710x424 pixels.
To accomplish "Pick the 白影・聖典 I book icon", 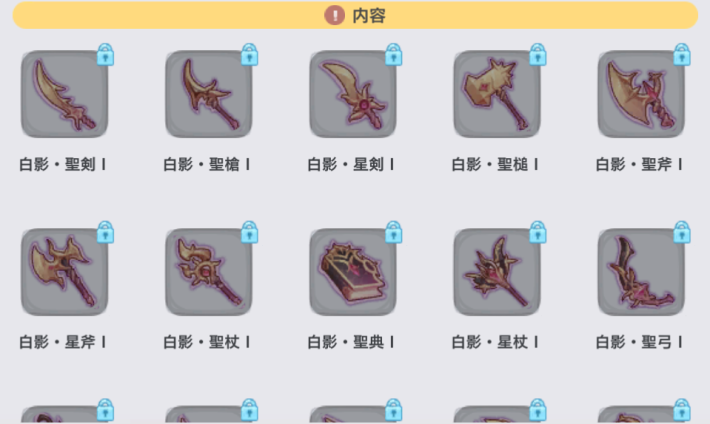I will 353,272.
